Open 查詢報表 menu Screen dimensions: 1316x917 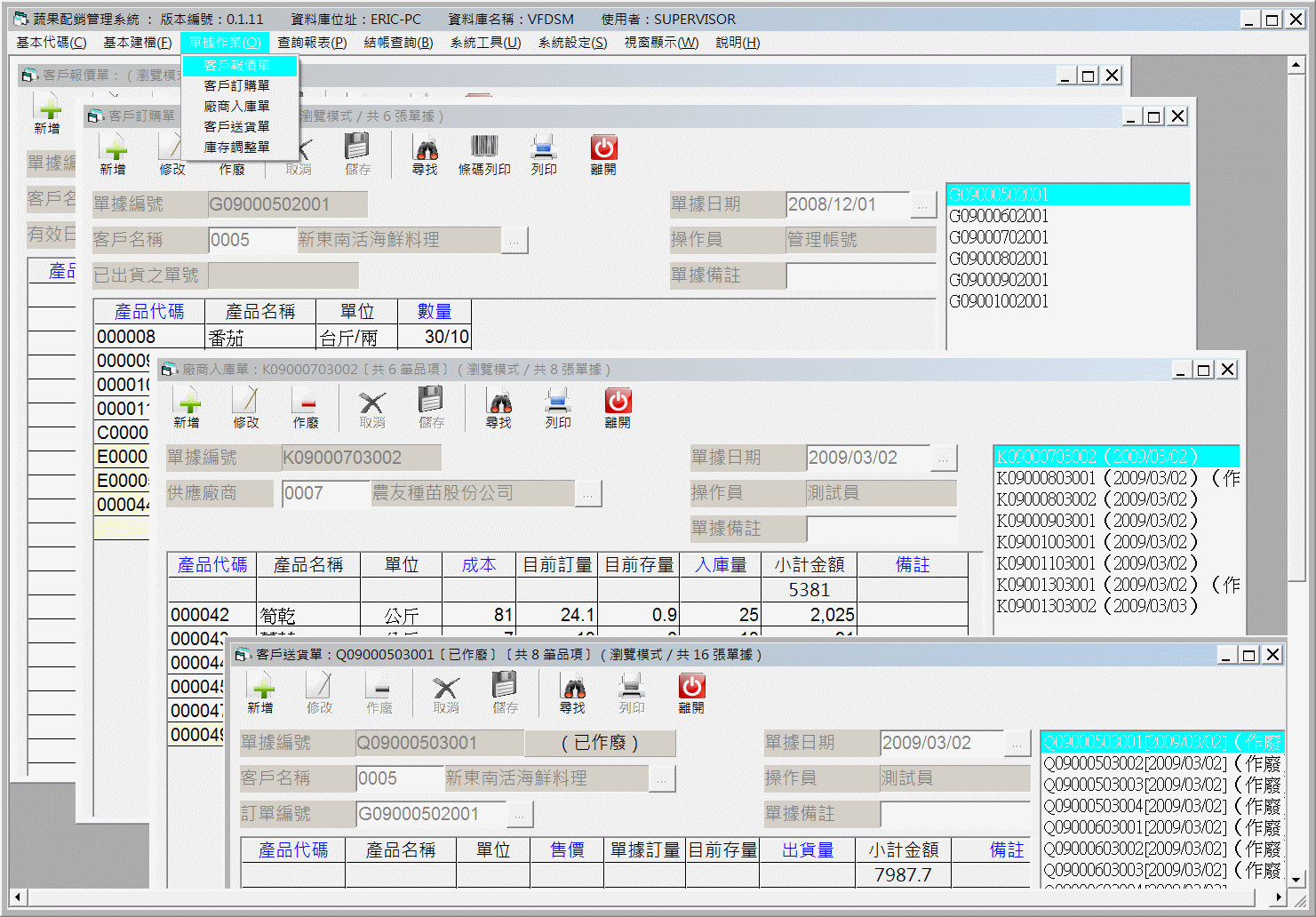(x=312, y=43)
